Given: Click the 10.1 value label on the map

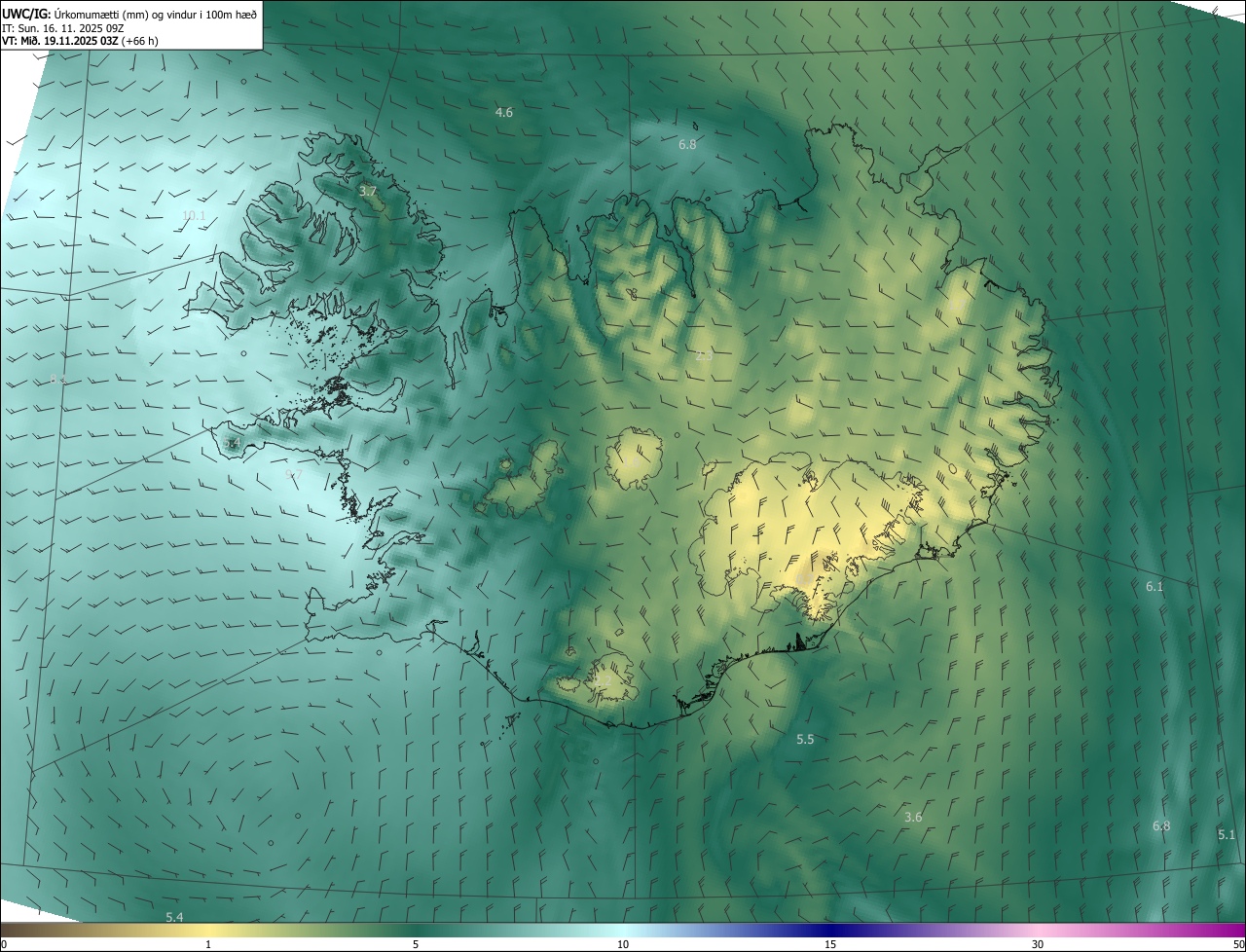Looking at the screenshot, I should (x=194, y=215).
